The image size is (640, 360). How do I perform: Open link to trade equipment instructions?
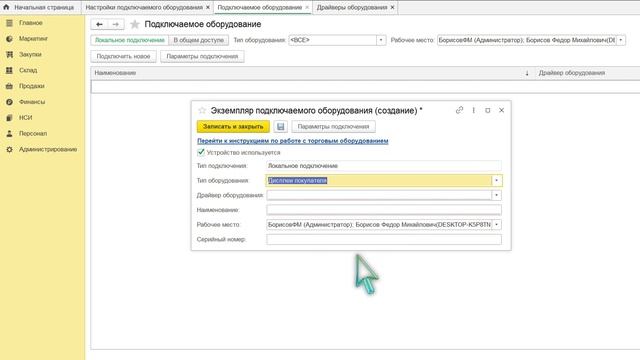[293, 141]
